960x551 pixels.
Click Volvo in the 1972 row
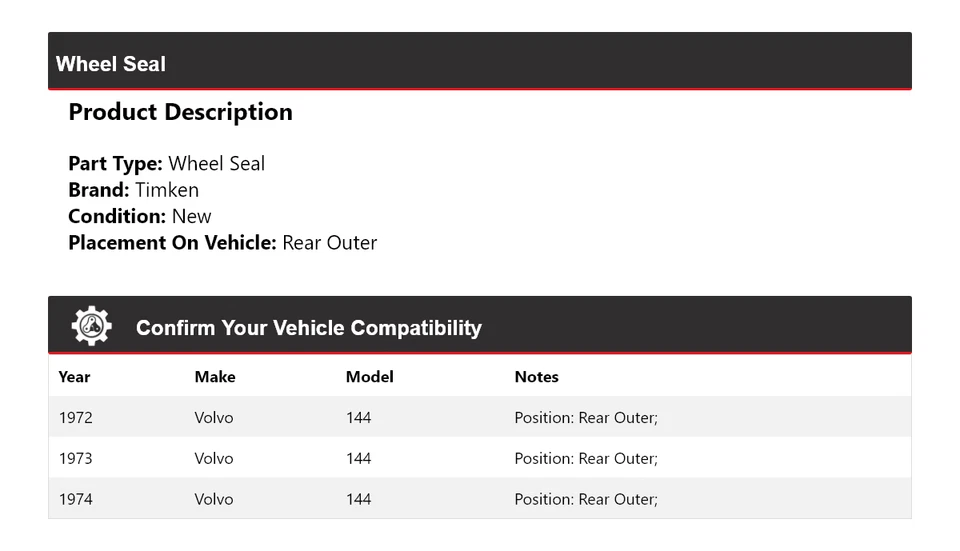[214, 418]
